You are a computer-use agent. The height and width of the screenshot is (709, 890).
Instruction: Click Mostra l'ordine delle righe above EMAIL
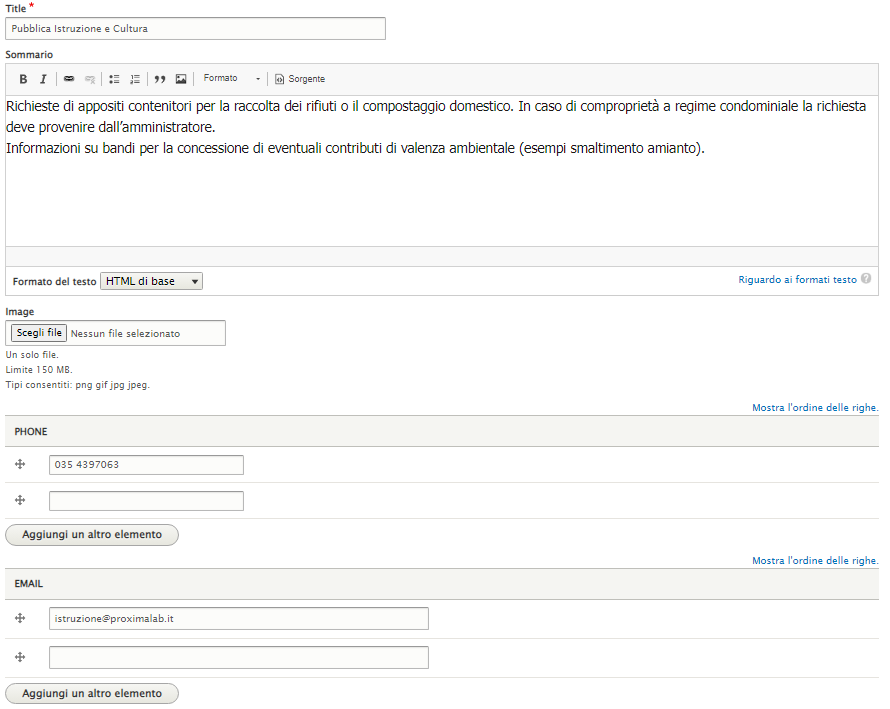point(815,561)
